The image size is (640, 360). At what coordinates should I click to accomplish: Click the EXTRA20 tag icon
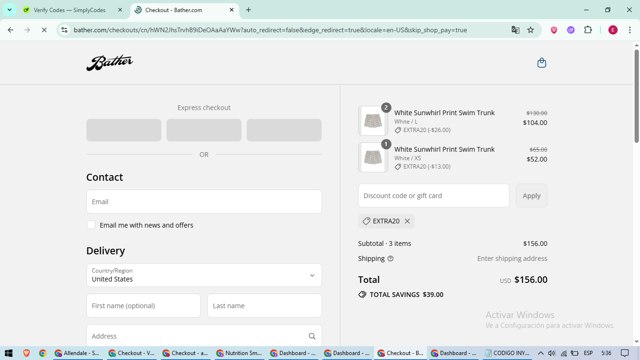(x=366, y=221)
